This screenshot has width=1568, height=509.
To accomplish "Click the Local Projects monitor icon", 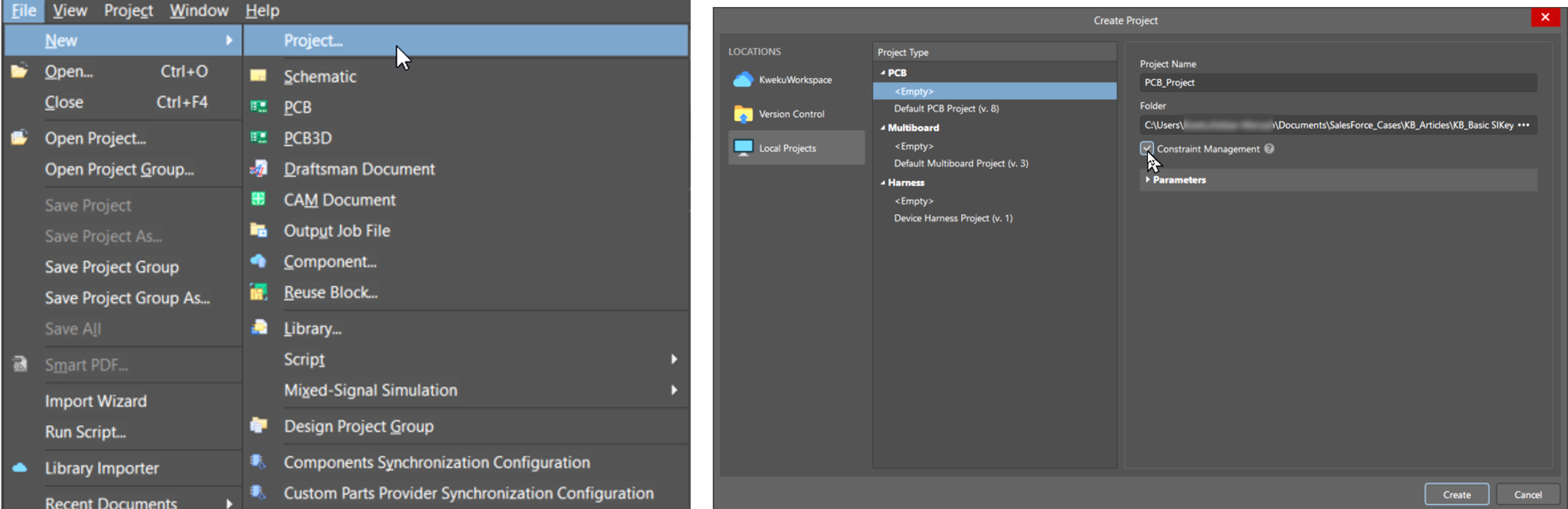I will (x=743, y=148).
